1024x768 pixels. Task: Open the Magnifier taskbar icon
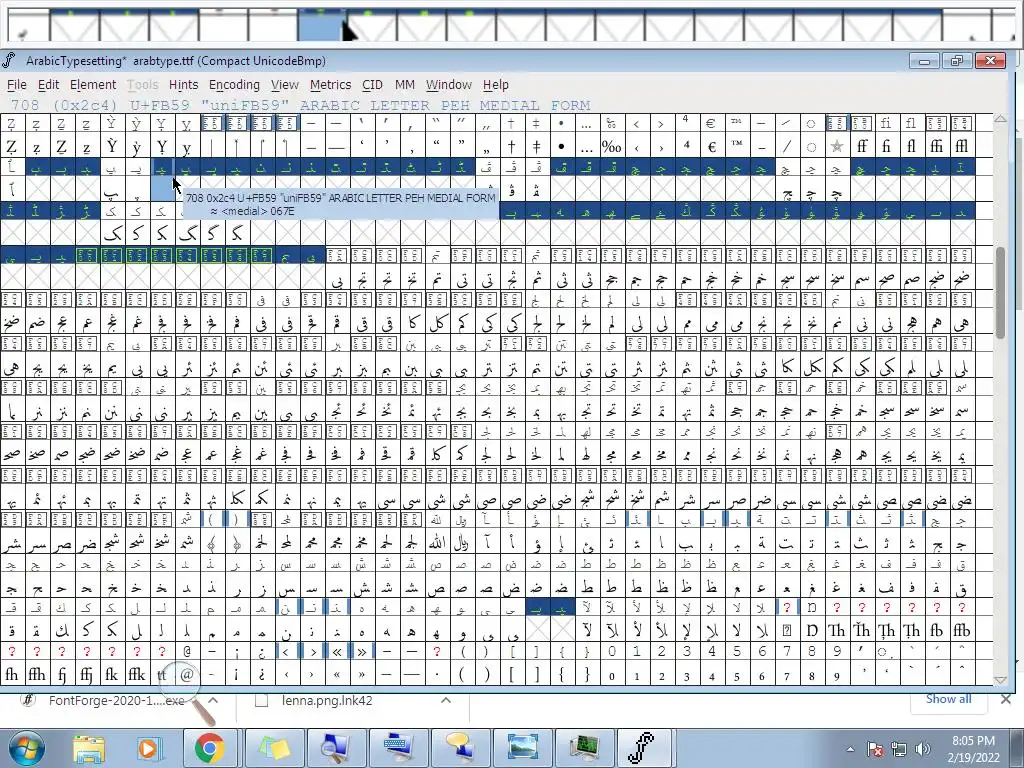point(337,748)
